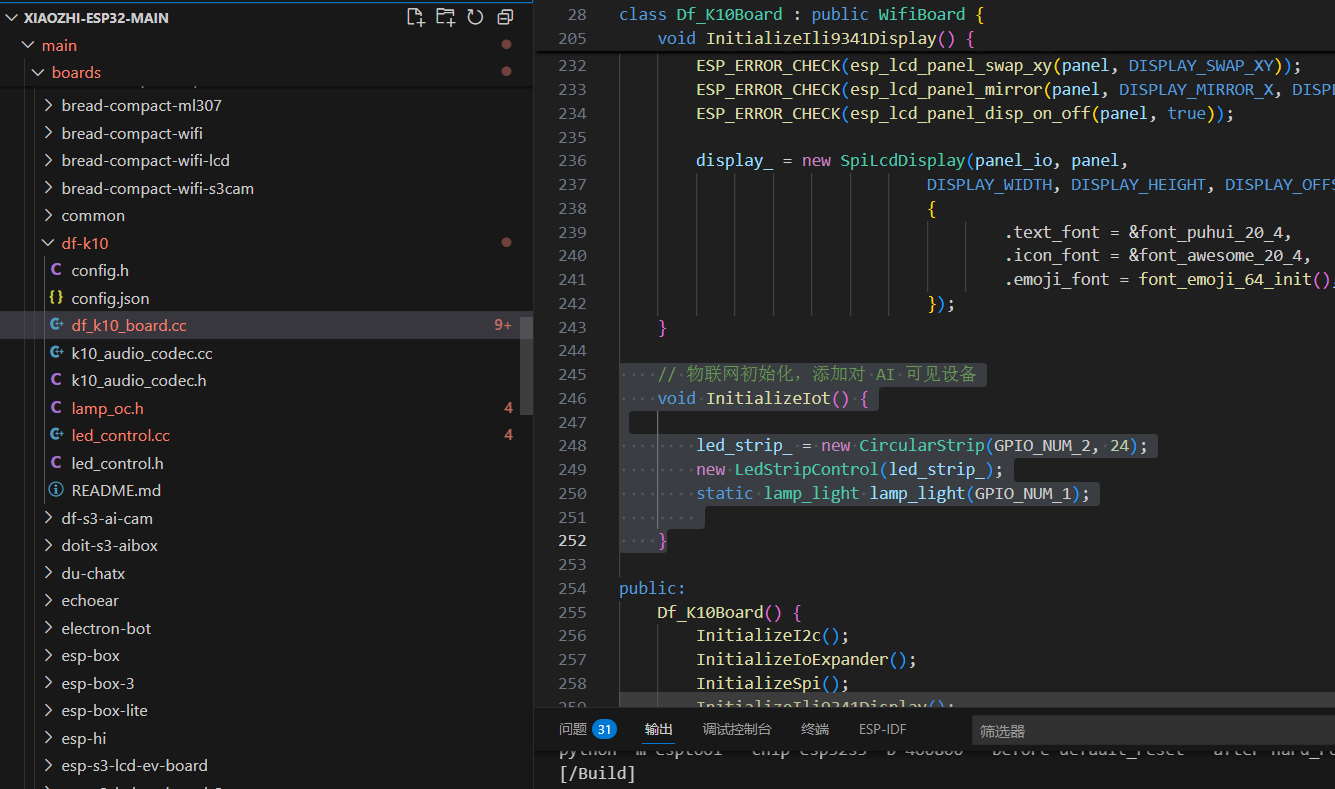Screen dimensions: 1335x789
Task: Switch to the 问题 panel tab
Action: click(573, 729)
